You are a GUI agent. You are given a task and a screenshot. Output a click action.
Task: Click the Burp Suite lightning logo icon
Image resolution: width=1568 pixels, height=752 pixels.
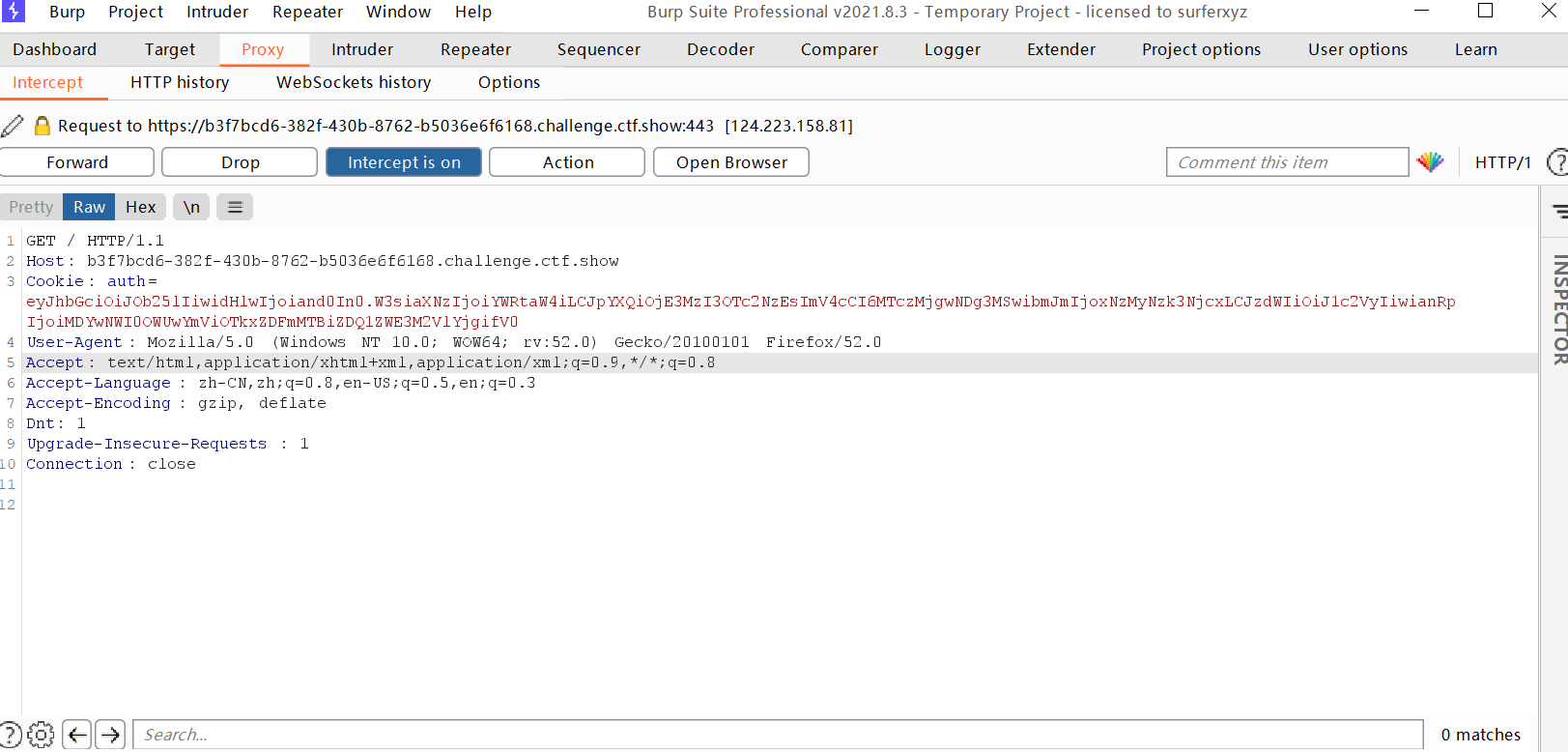point(13,11)
